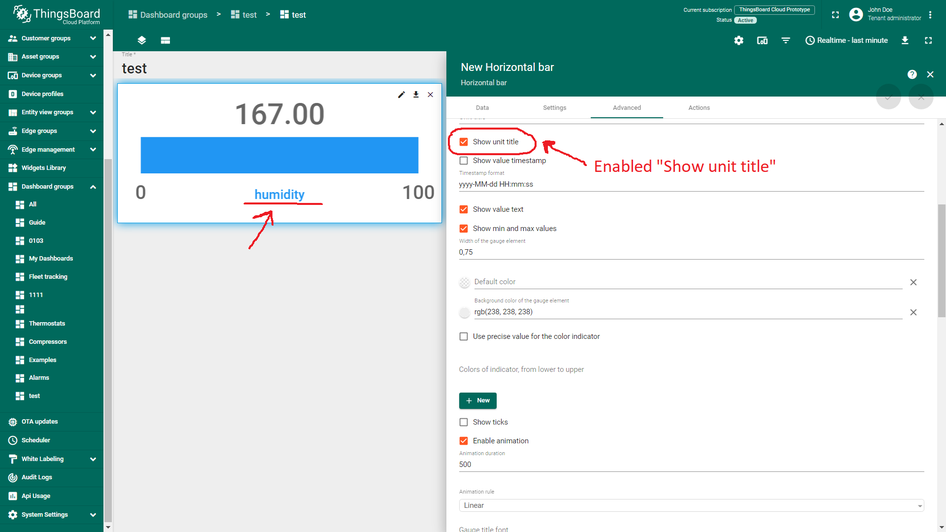This screenshot has height=532, width=946.
Task: Click the ThingsBoard logo
Action: point(56,14)
